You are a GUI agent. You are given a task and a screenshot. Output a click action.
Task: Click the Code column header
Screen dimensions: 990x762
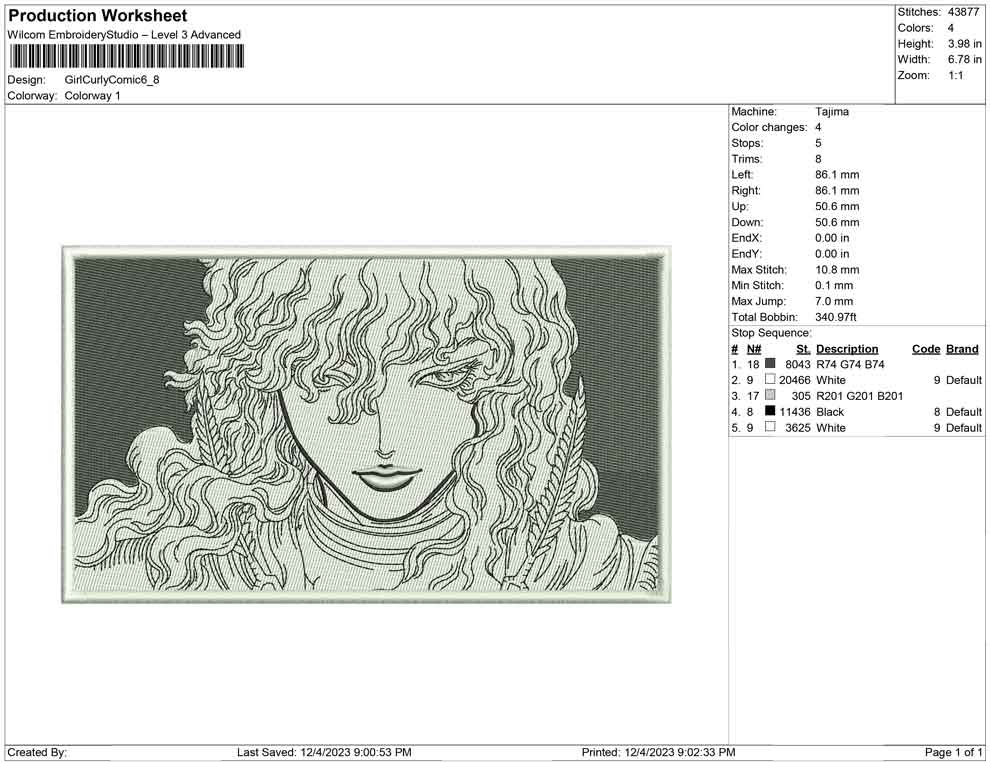925,348
